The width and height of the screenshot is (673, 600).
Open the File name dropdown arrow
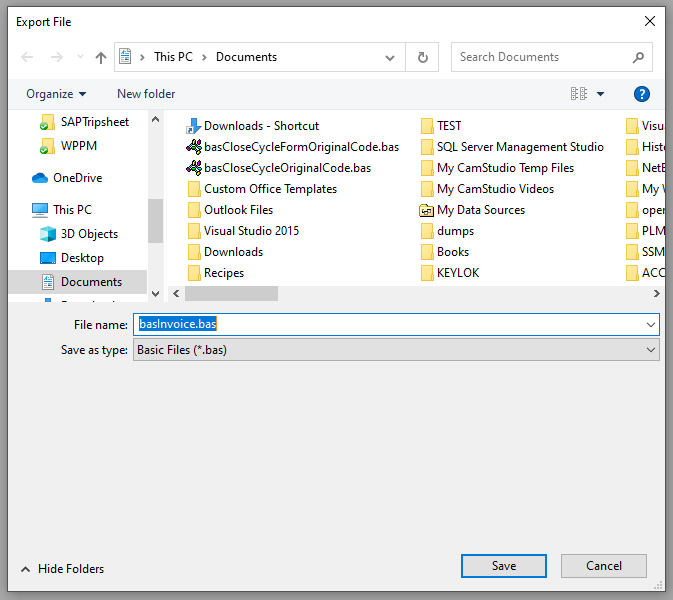pos(651,325)
